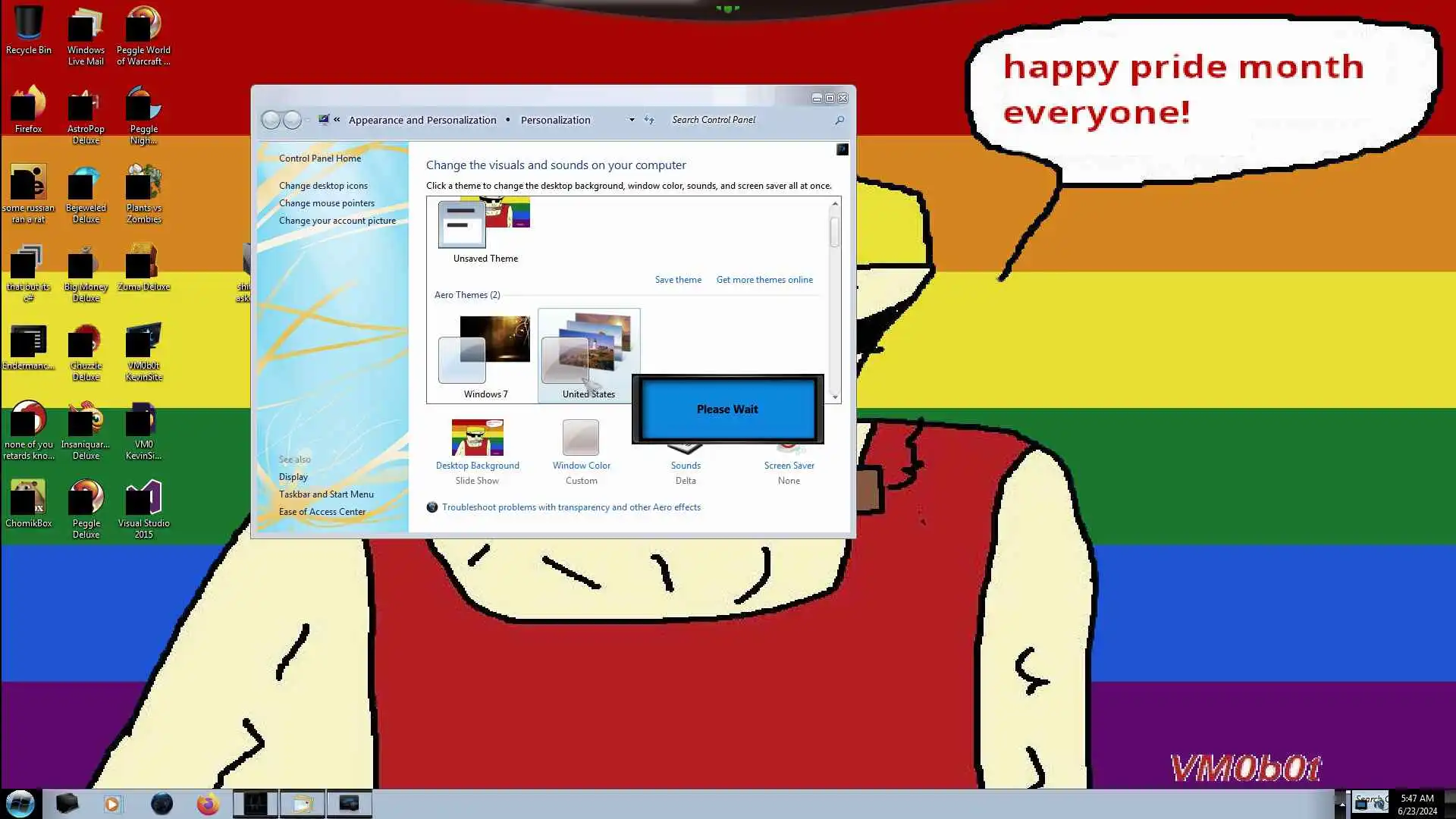Click the refresh icon in the address bar
1456x819 pixels.
pyautogui.click(x=649, y=120)
